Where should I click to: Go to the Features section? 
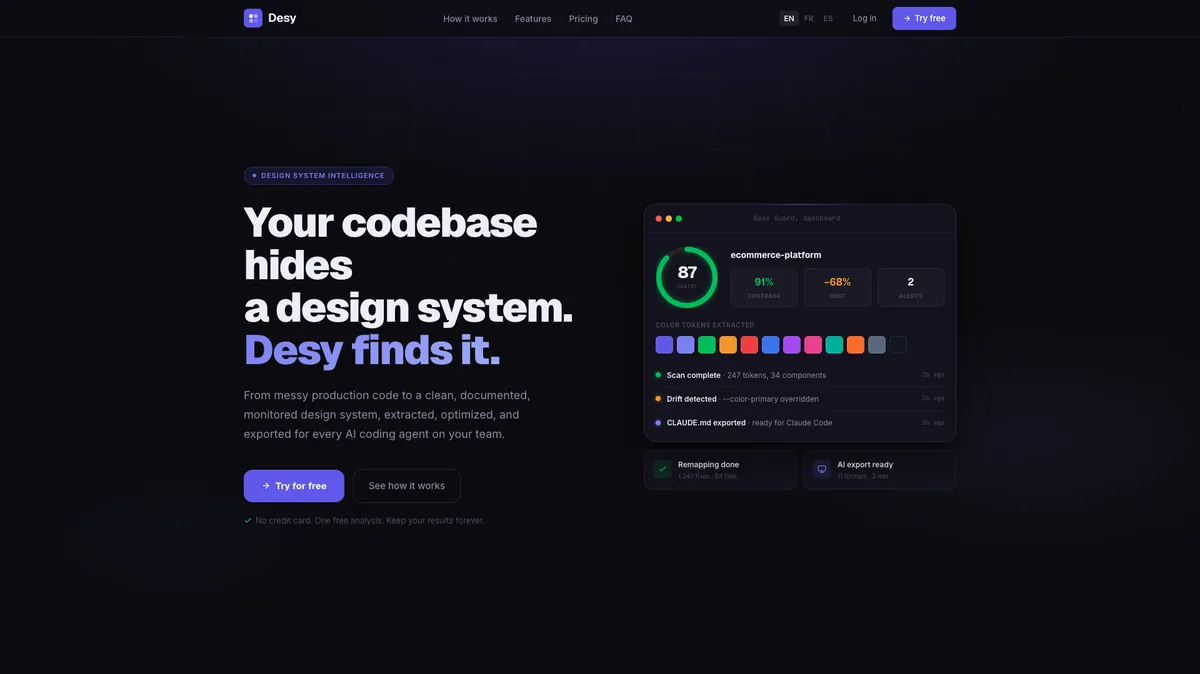tap(533, 19)
